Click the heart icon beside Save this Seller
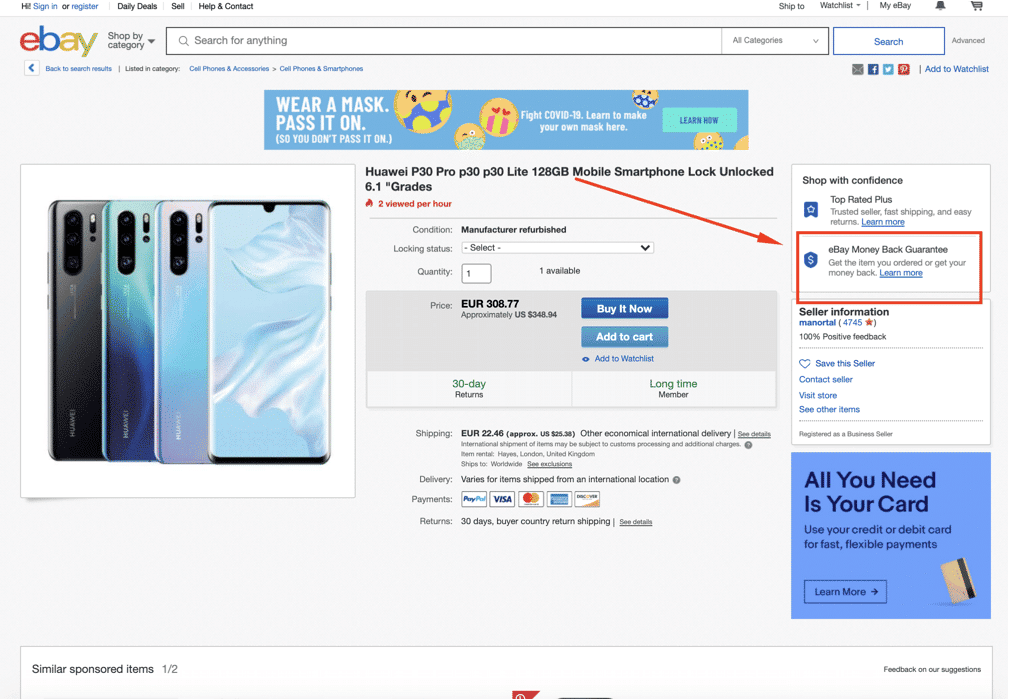The width and height of the screenshot is (1009, 699). tap(804, 364)
